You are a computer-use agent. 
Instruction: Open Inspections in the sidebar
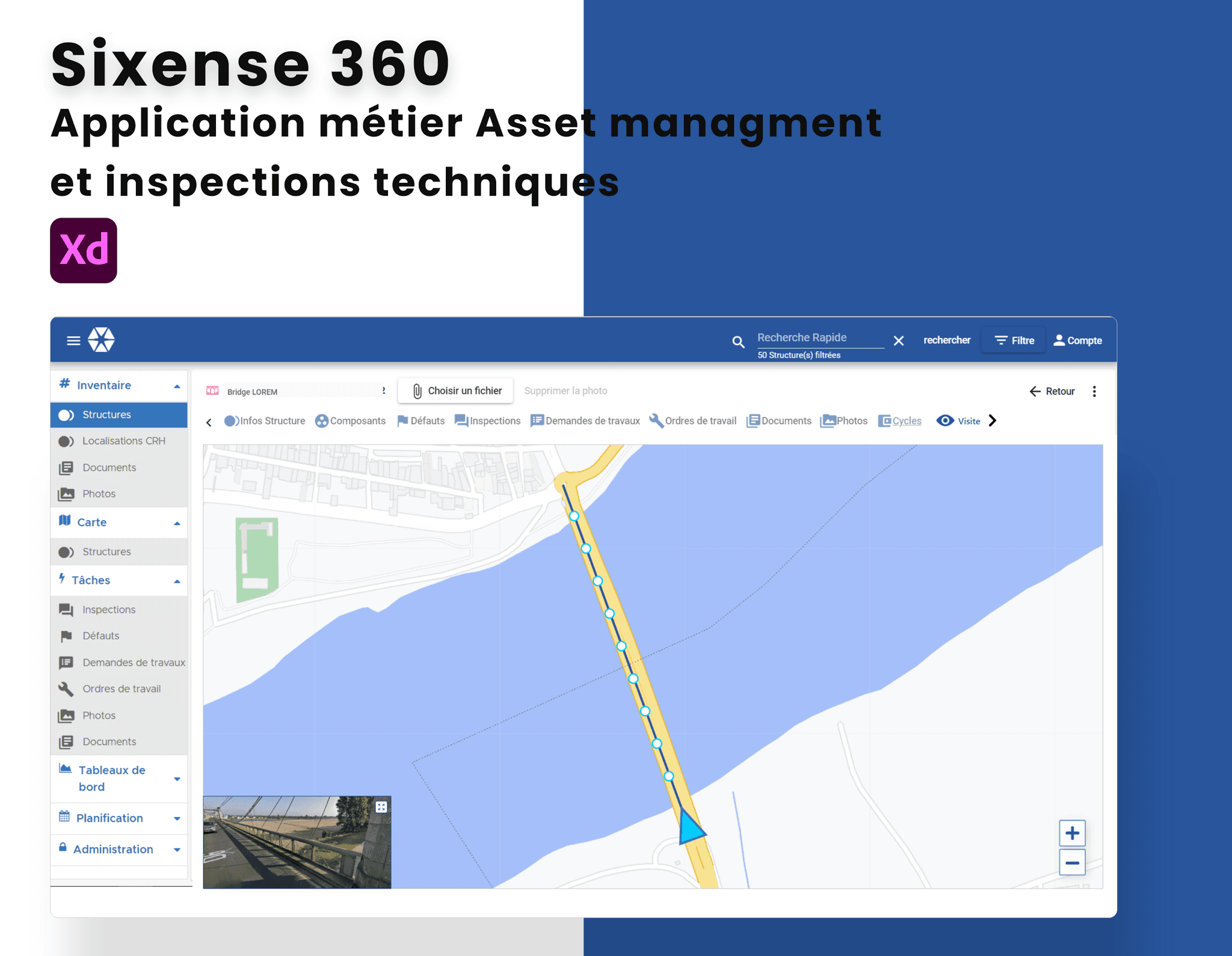click(x=119, y=610)
